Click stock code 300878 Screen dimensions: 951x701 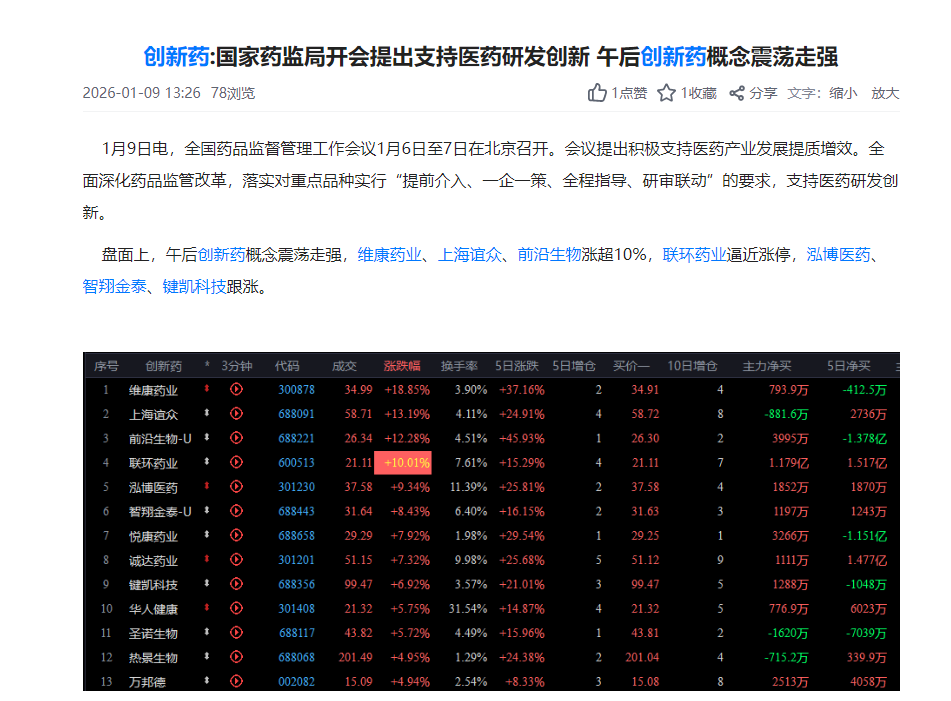pos(297,390)
